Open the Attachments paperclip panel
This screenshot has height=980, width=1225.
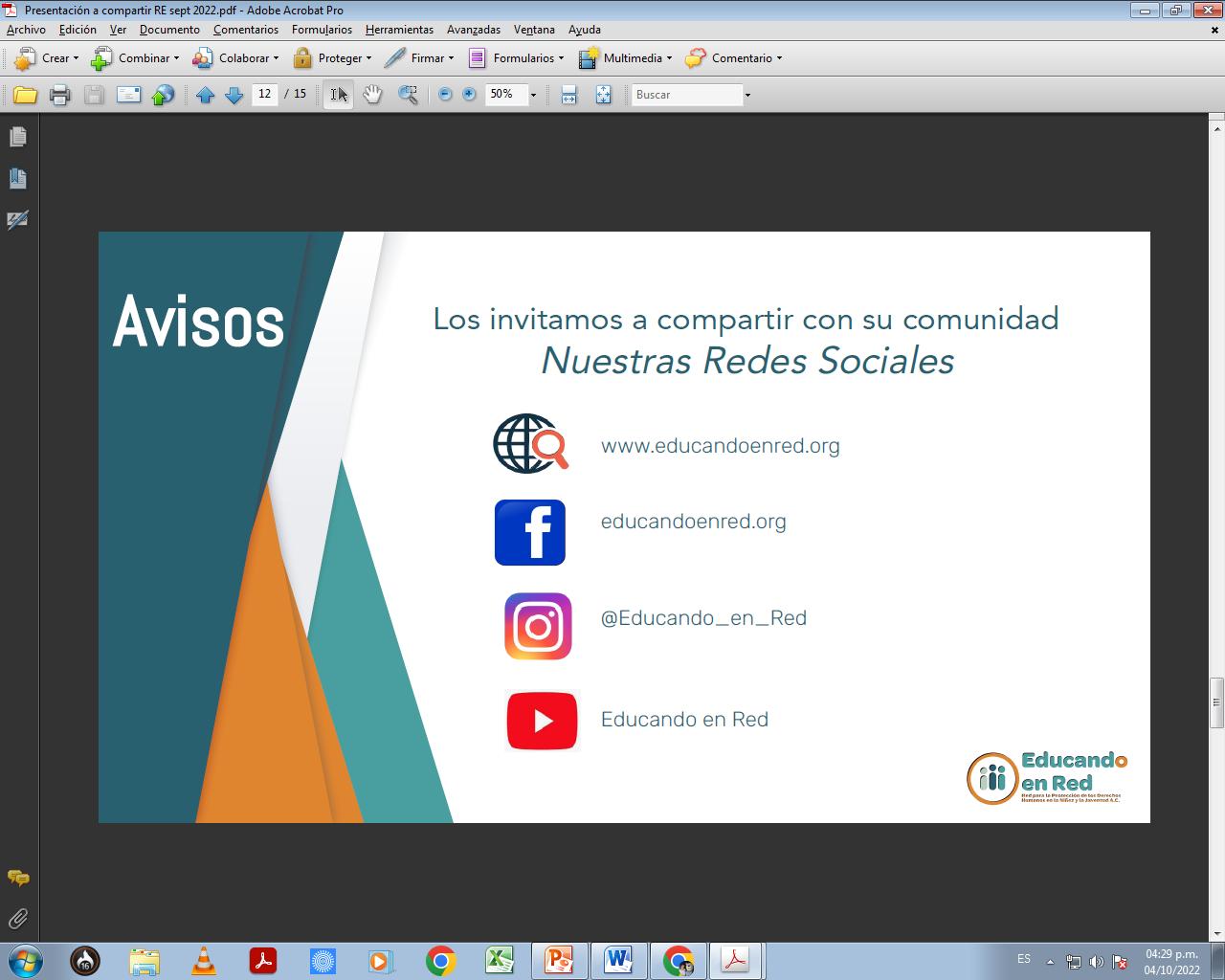(x=17, y=919)
